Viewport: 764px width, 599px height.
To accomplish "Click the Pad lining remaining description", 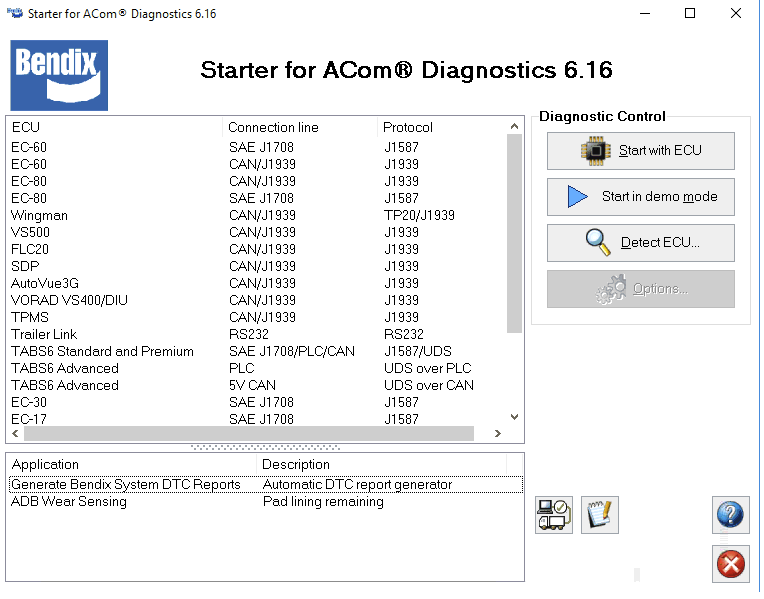I will [323, 502].
